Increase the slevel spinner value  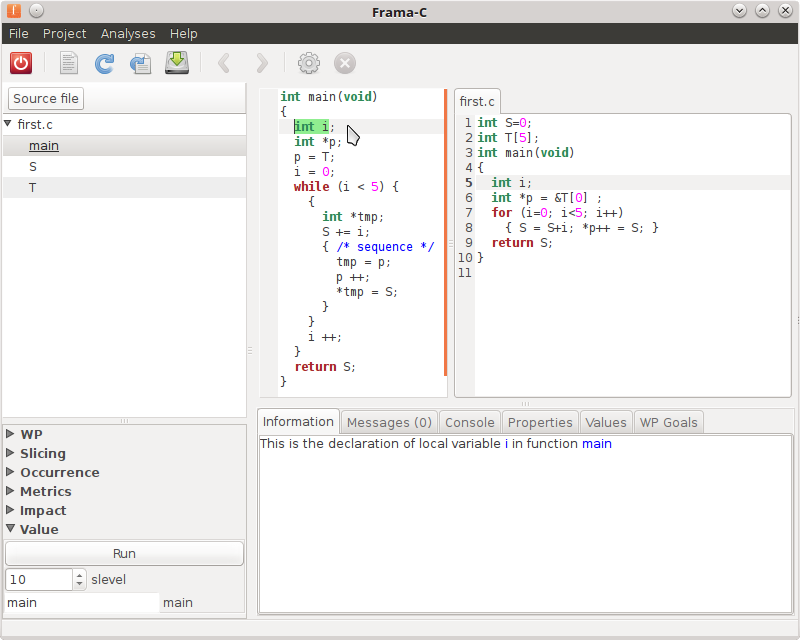click(x=80, y=575)
